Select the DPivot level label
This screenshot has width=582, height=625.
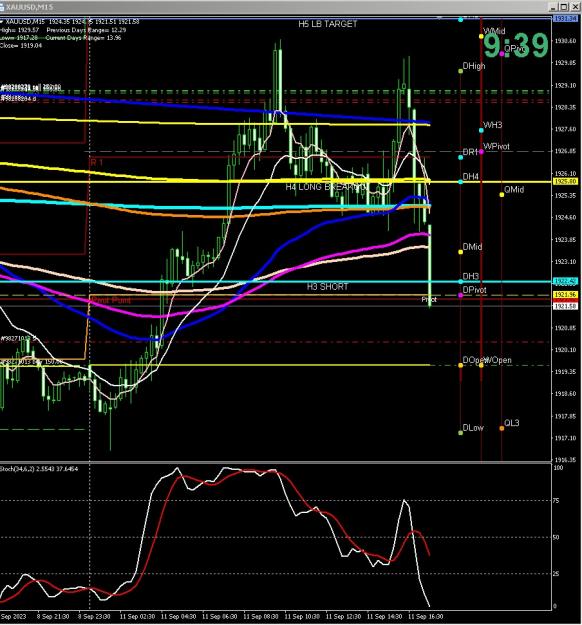[474, 290]
